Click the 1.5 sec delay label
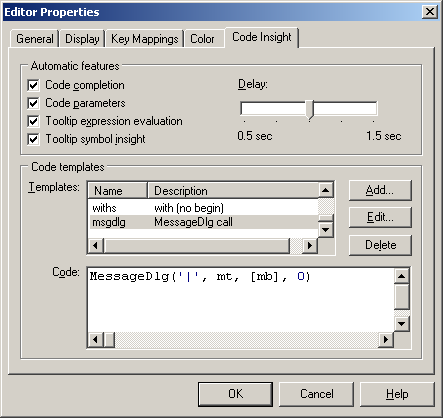443x418 pixels. (384, 136)
